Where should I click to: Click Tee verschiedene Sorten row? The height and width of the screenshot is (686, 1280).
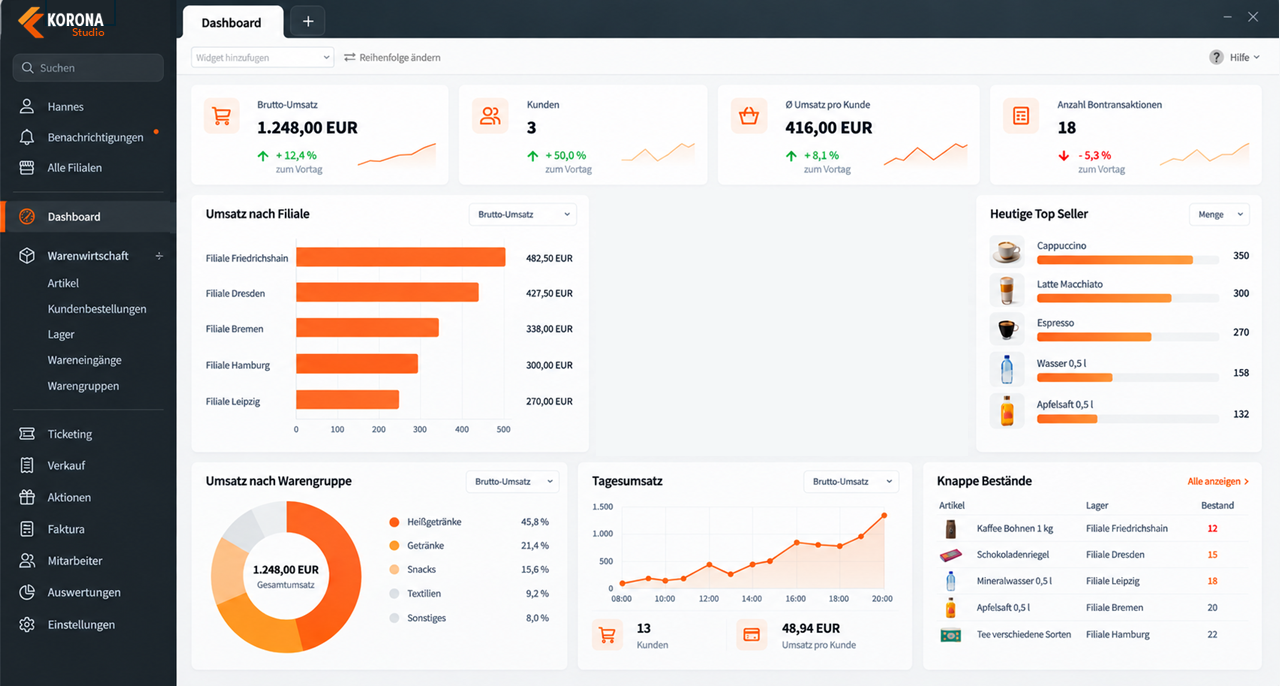click(1091, 634)
